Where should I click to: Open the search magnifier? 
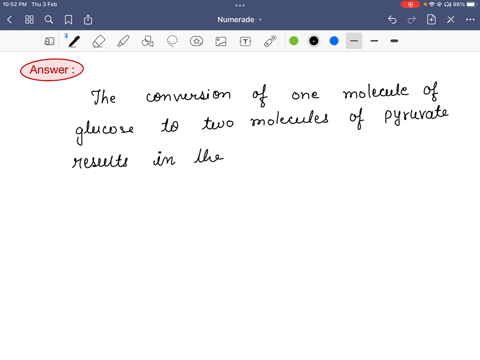point(49,20)
